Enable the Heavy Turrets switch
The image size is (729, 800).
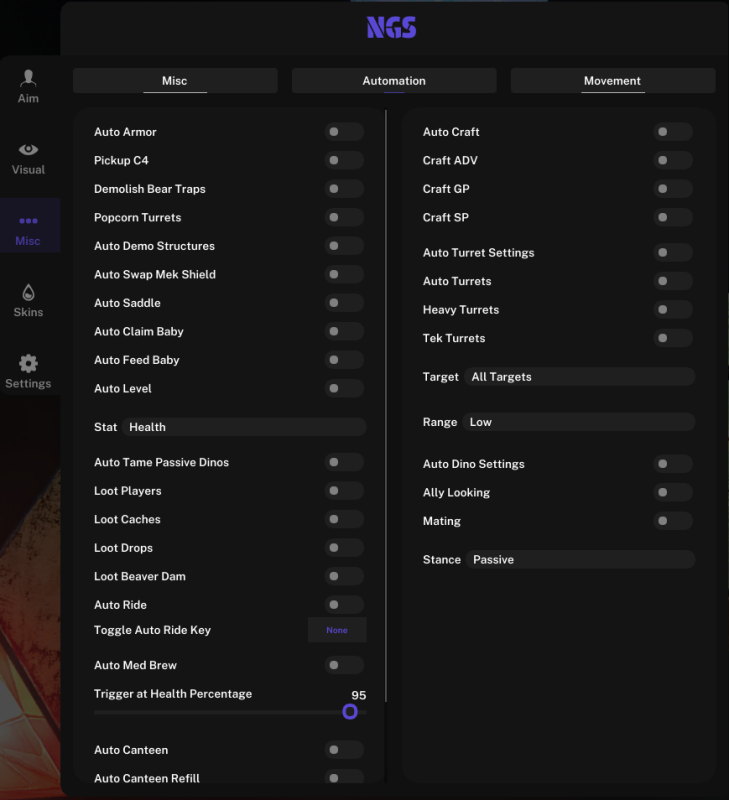[673, 309]
